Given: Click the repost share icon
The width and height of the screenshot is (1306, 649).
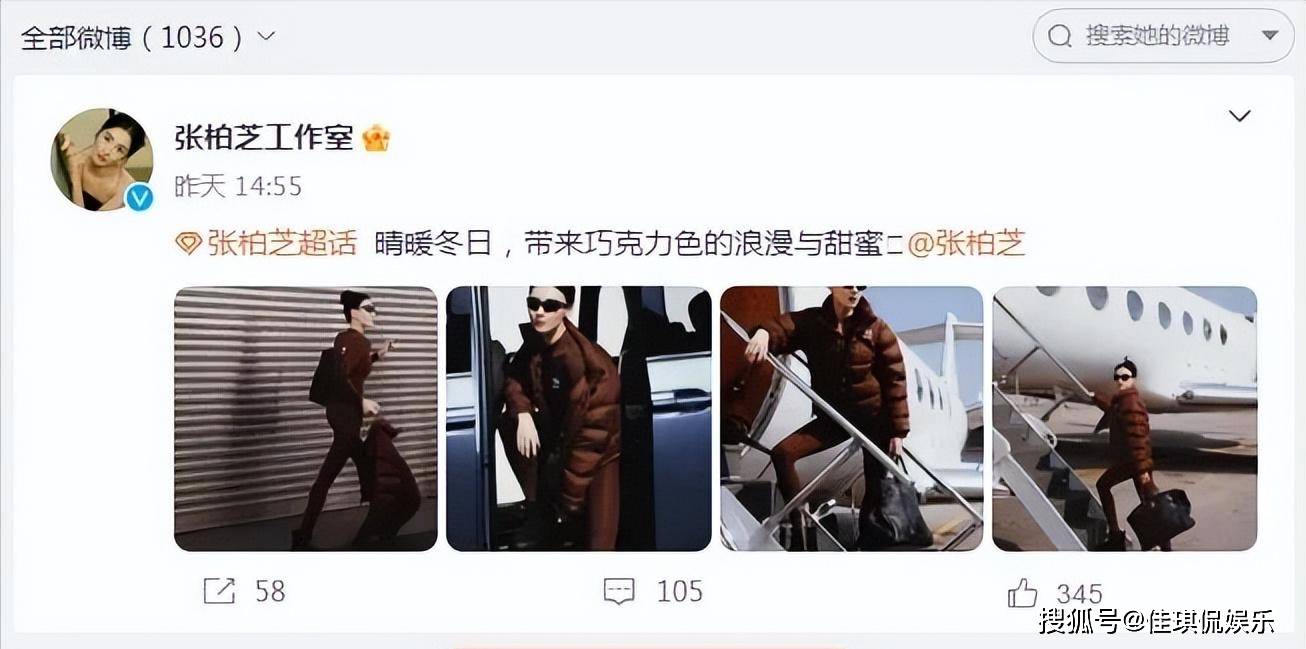Looking at the screenshot, I should (x=219, y=591).
